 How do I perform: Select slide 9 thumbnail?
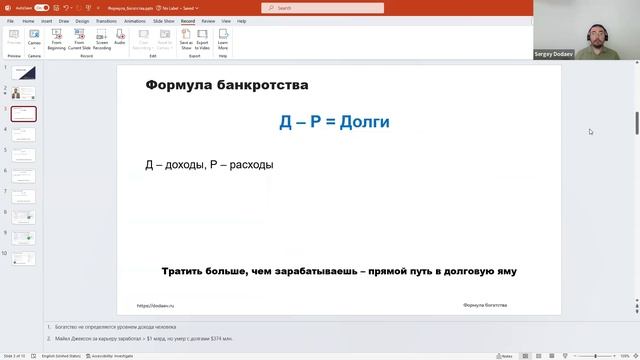tap(24, 238)
